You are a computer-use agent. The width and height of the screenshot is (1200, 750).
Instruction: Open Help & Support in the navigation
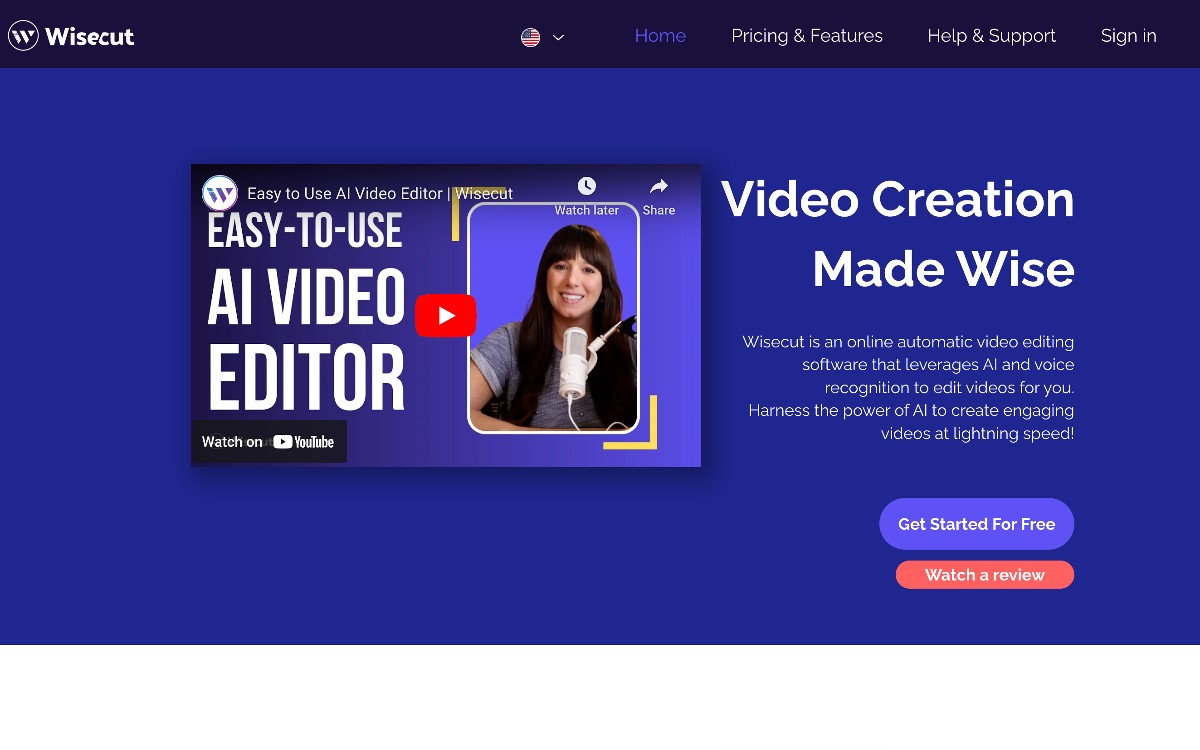pyautogui.click(x=991, y=36)
